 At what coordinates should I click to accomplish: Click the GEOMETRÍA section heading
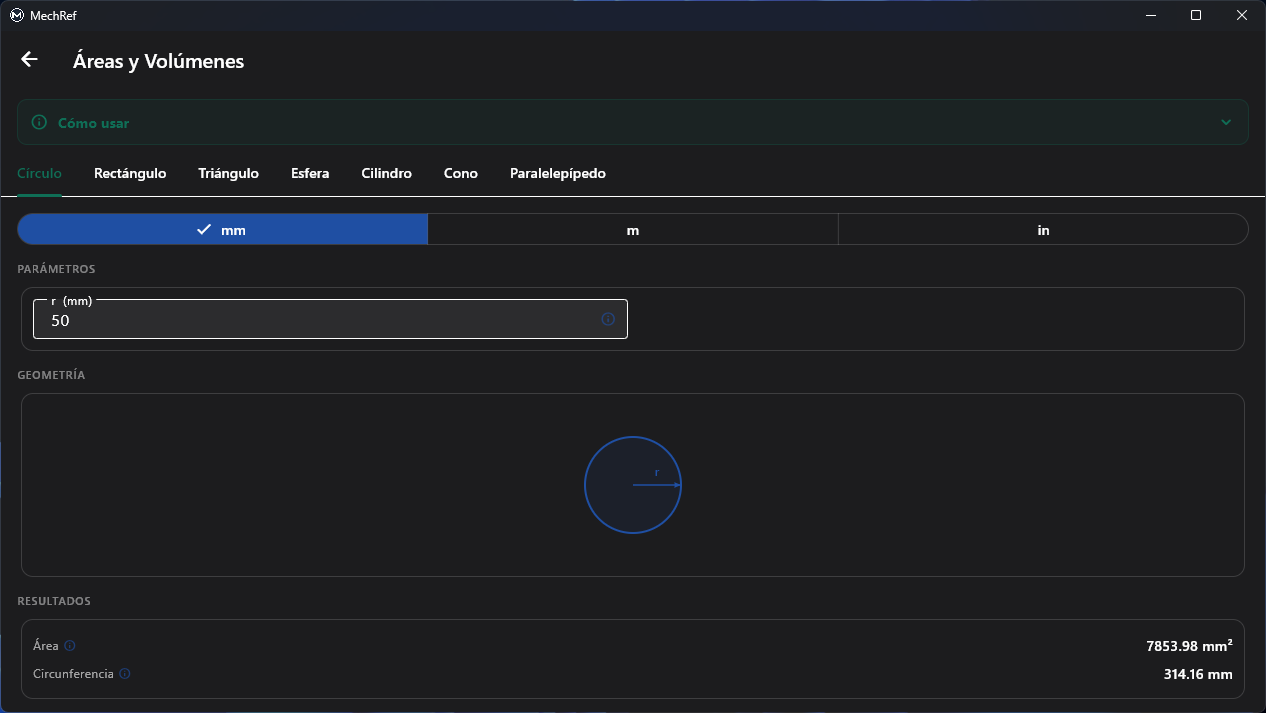coord(52,375)
